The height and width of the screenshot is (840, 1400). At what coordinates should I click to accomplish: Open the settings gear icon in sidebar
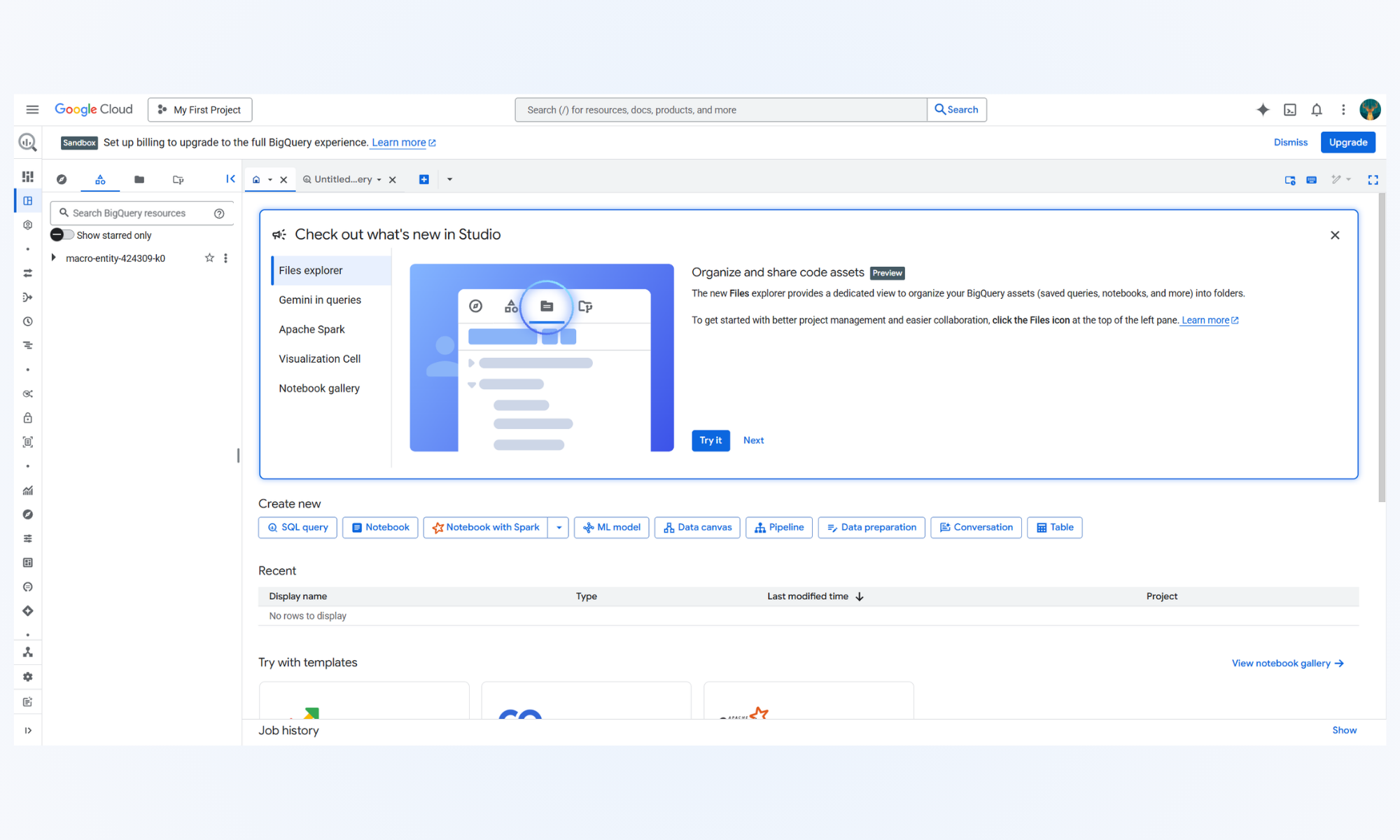[27, 677]
